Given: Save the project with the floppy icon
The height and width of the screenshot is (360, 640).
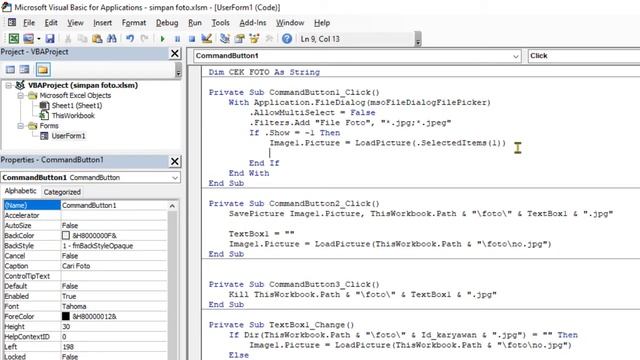Looking at the screenshot, I should click(x=50, y=39).
